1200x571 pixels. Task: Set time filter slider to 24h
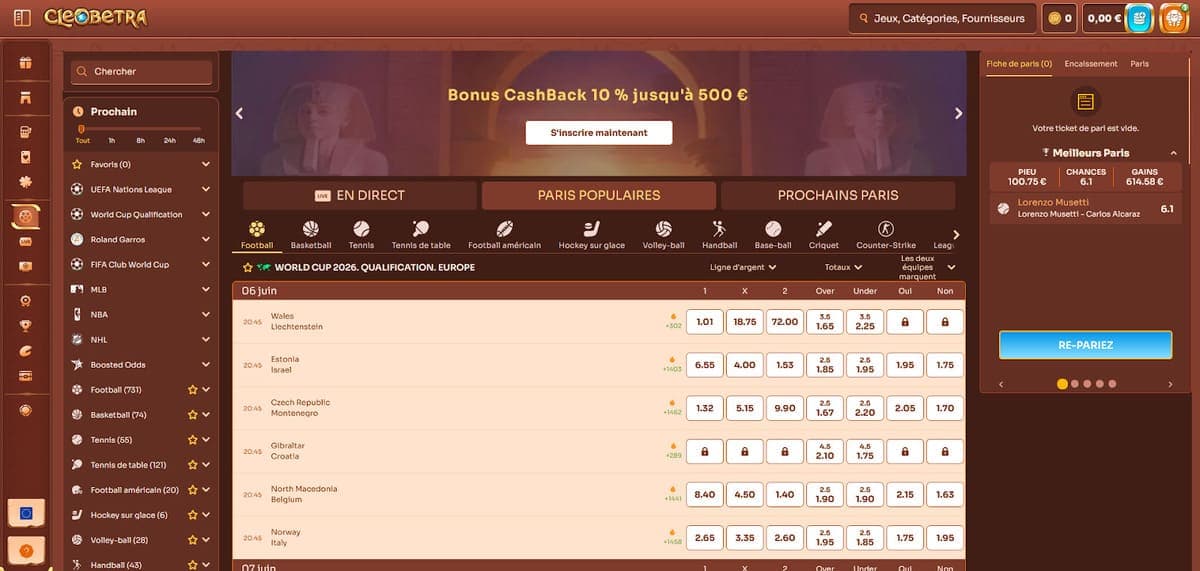[169, 141]
